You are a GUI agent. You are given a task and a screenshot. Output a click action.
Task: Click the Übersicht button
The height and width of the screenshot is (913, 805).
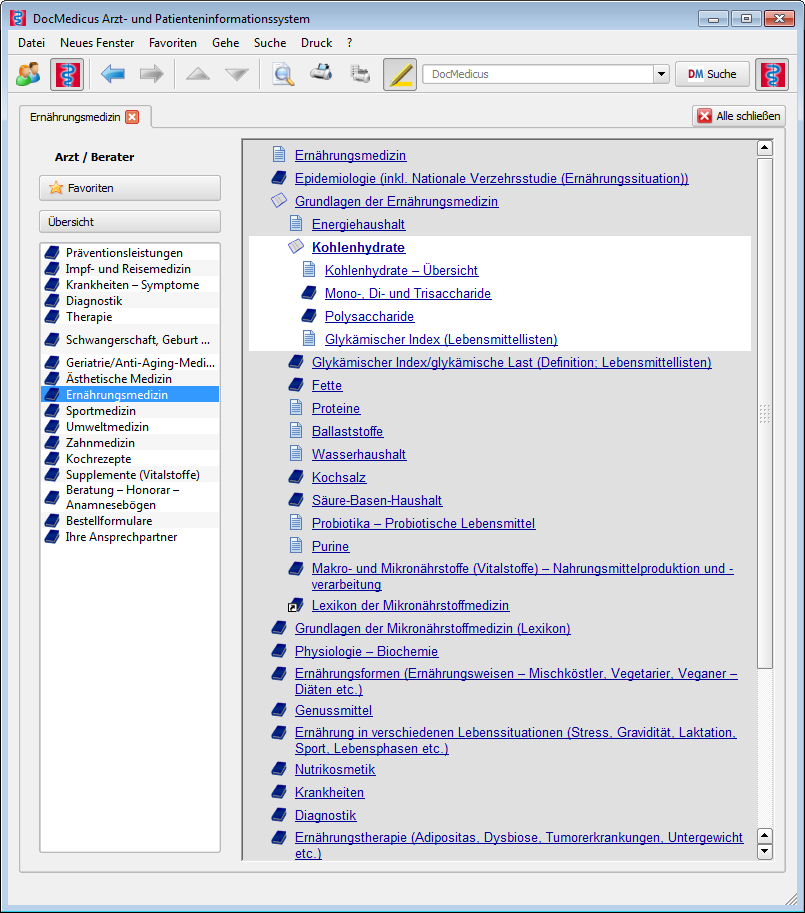pyautogui.click(x=130, y=222)
